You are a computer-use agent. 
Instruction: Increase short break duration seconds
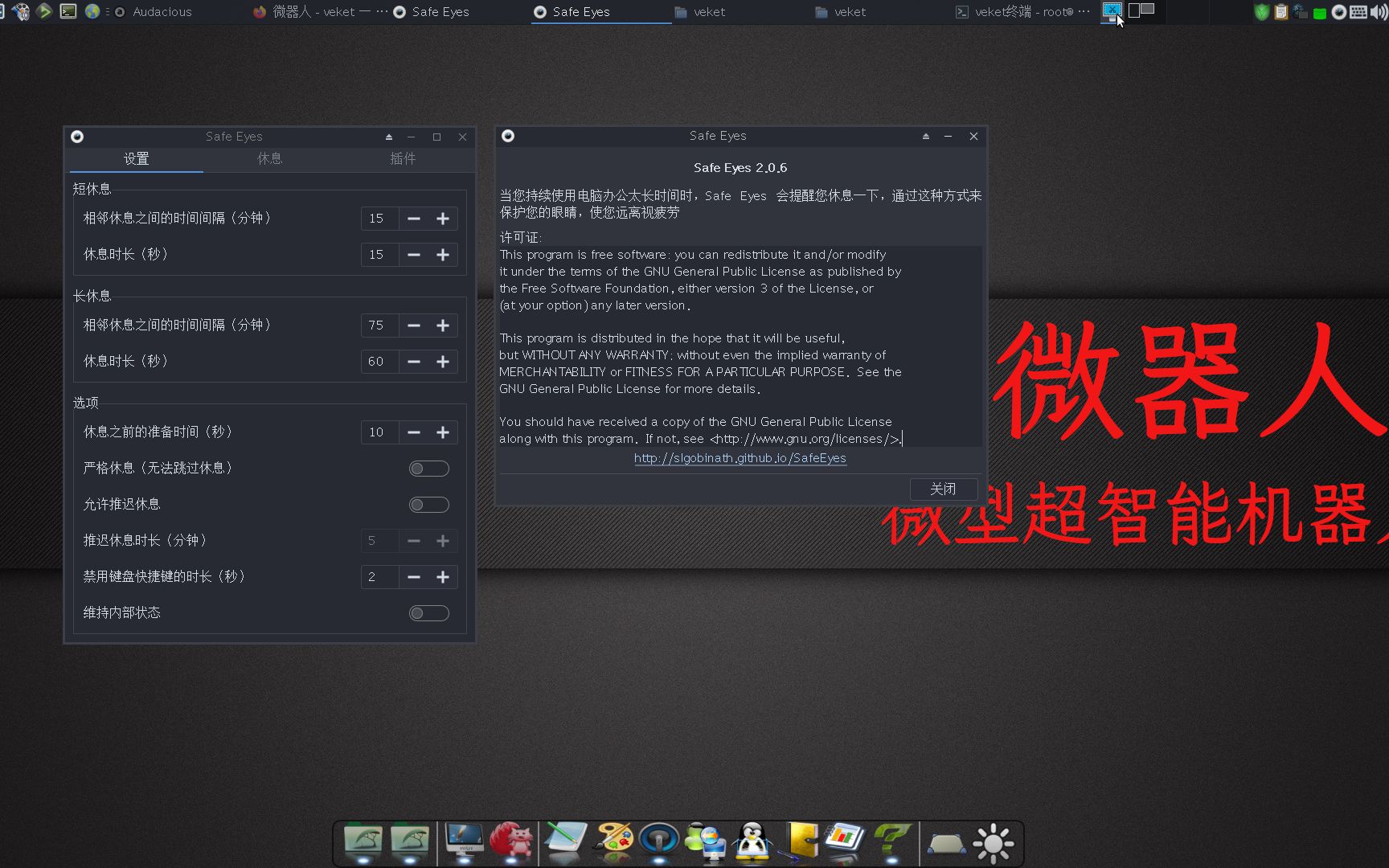point(443,255)
